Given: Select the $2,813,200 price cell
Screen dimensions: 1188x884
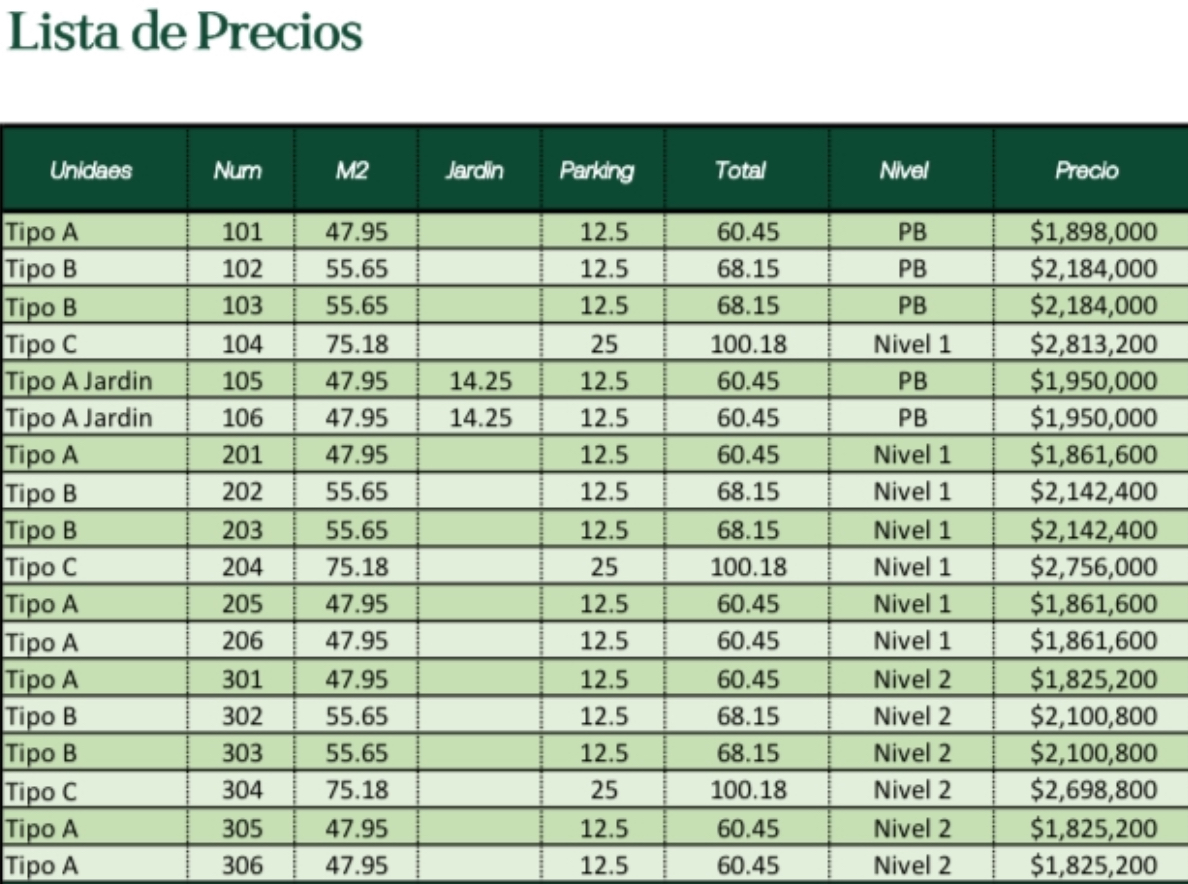Looking at the screenshot, I should (1093, 345).
